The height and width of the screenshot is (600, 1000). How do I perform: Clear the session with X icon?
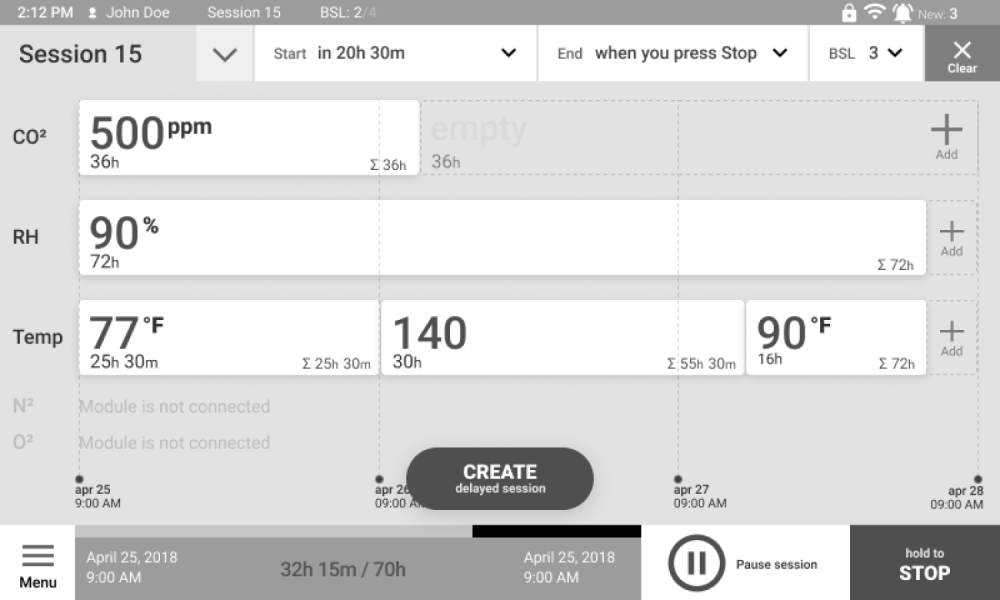tap(962, 54)
